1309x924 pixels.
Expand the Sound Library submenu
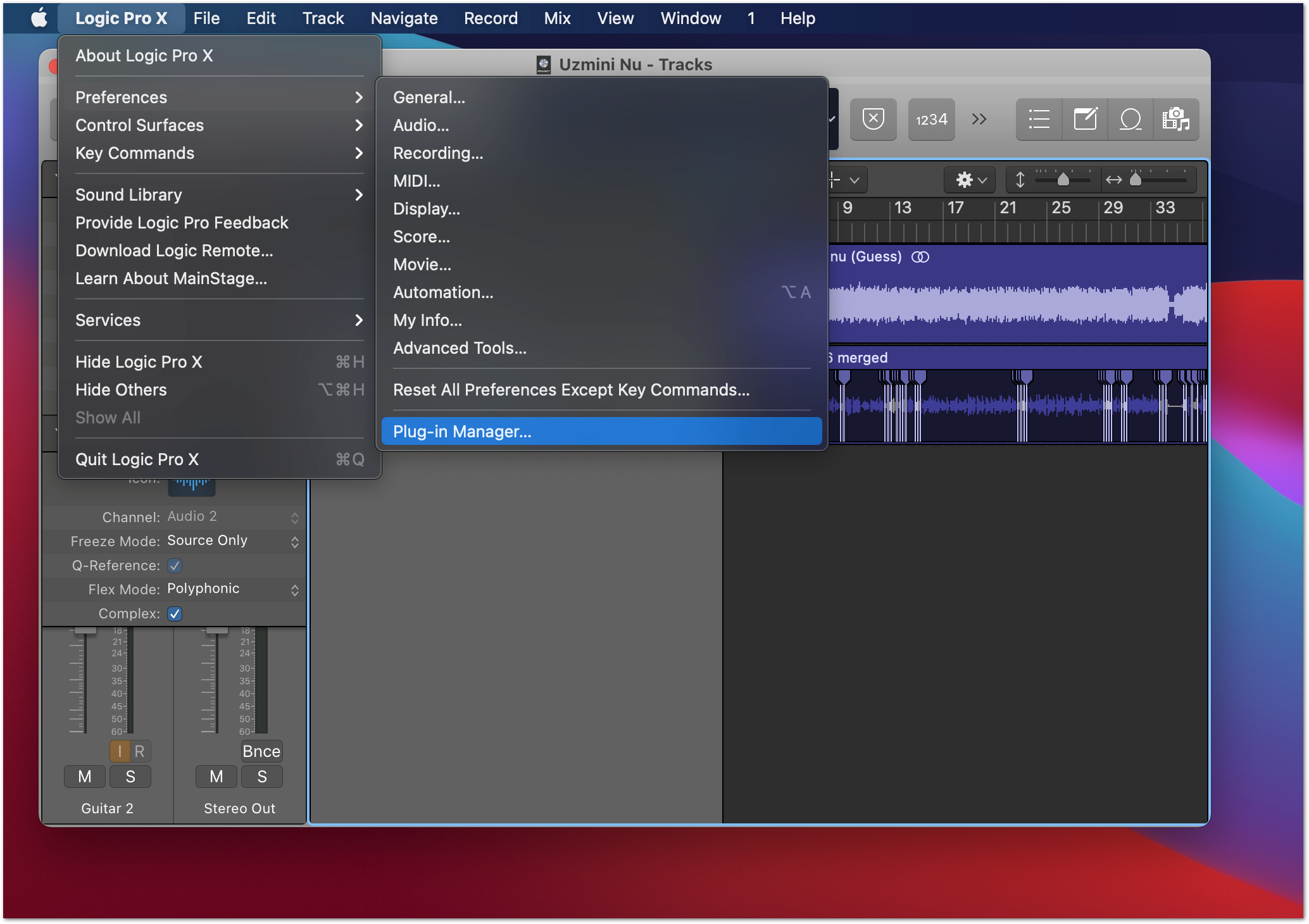220,195
